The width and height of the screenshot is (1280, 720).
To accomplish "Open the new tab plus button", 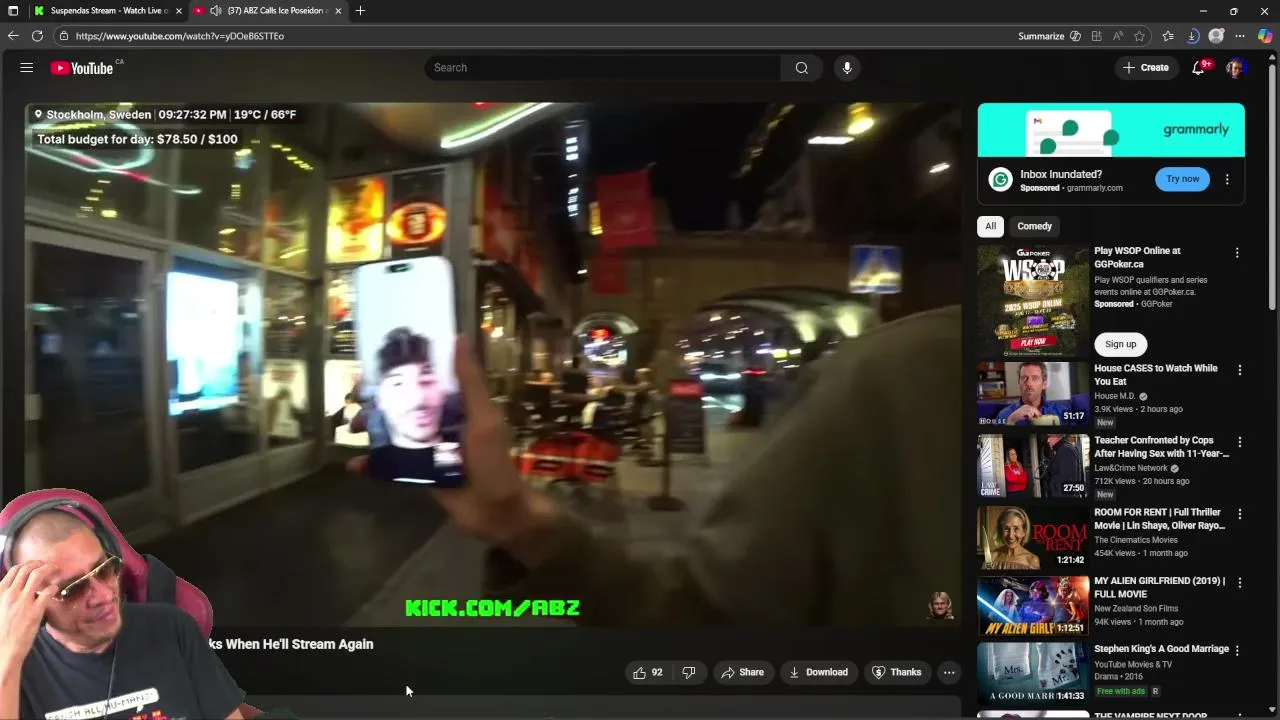I will (x=360, y=11).
